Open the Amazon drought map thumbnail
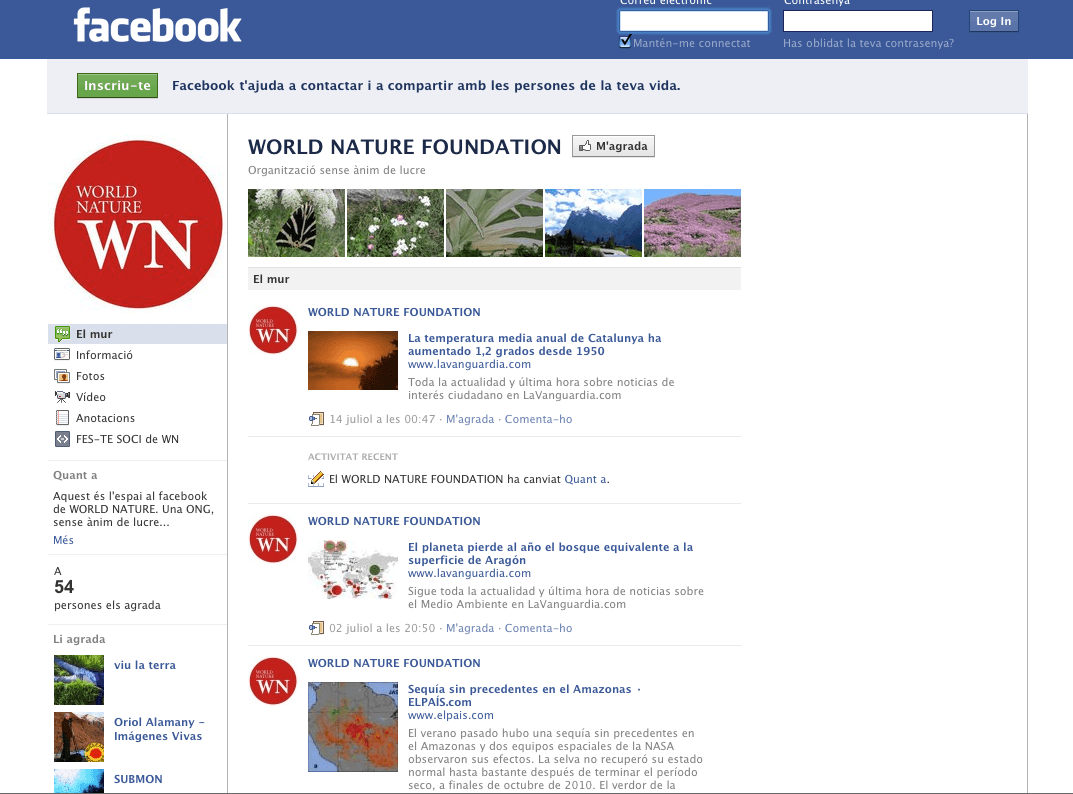1073x794 pixels. coord(353,727)
